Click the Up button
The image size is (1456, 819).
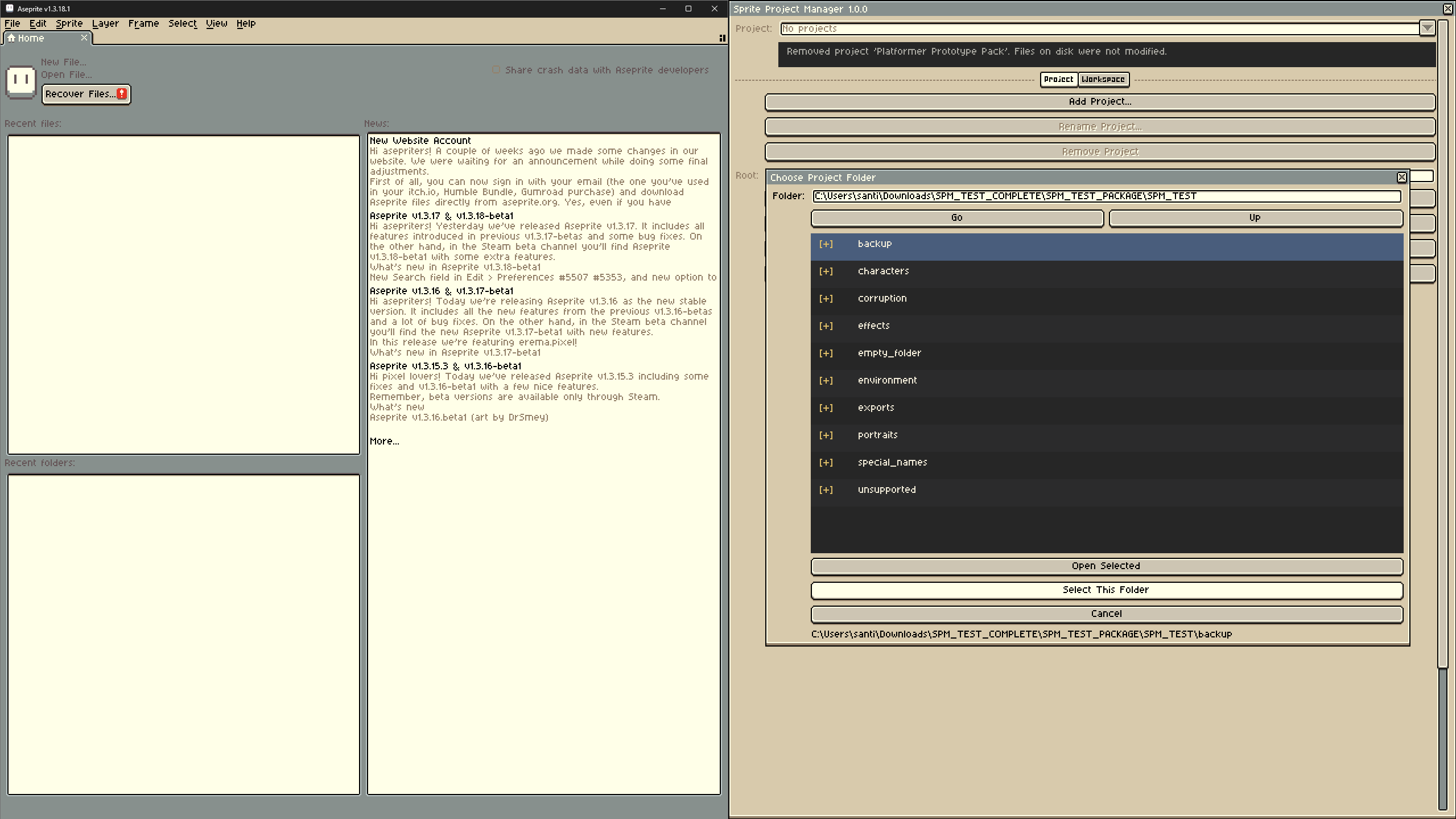click(1255, 218)
